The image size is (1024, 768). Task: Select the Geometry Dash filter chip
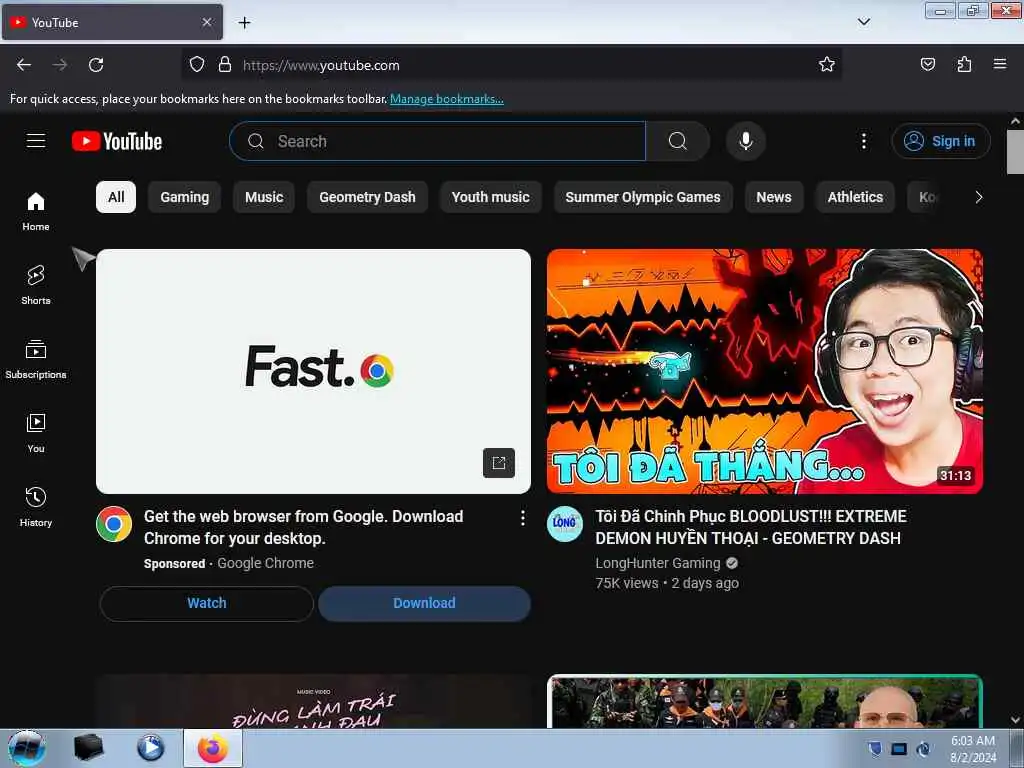(367, 197)
